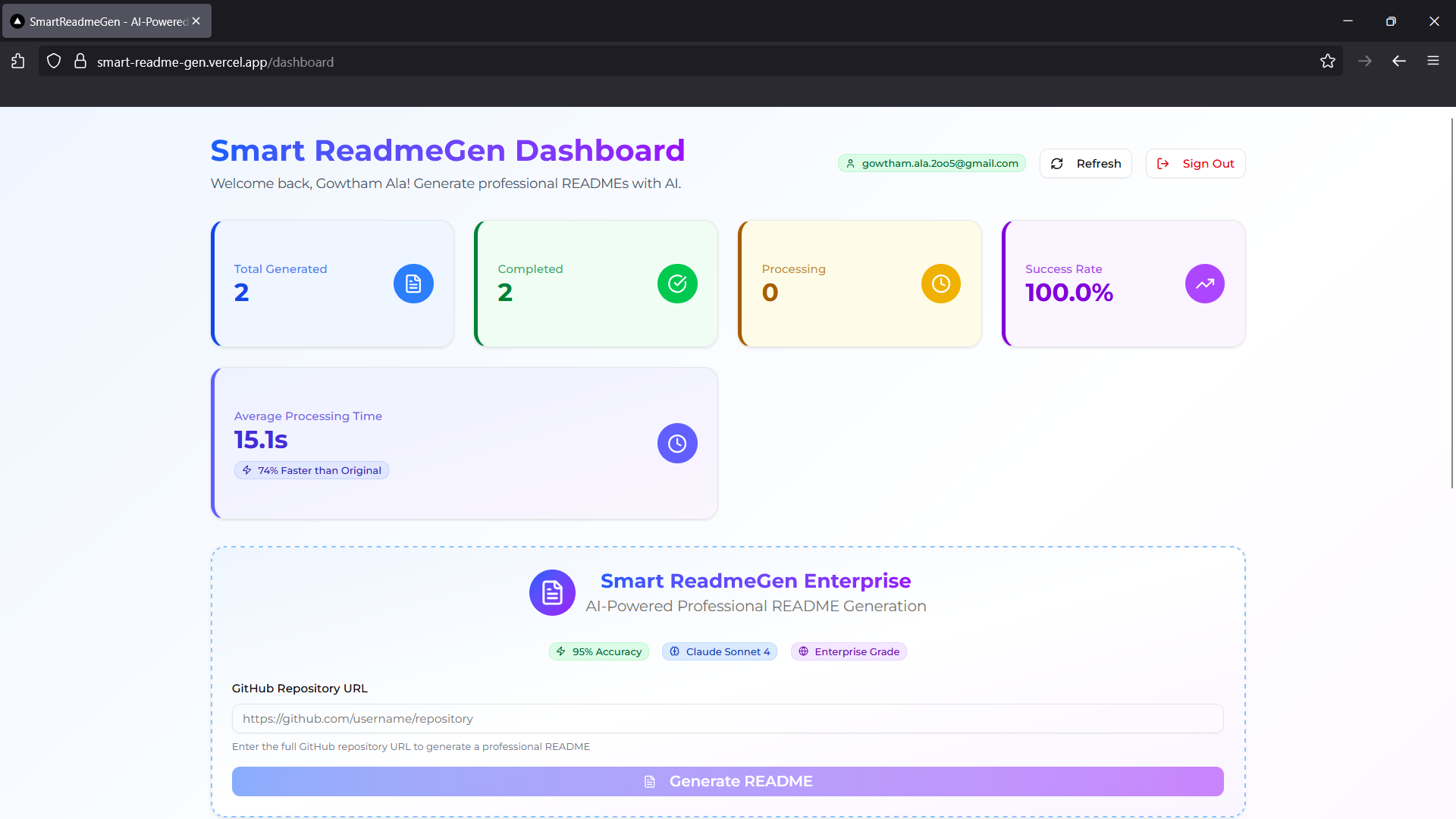Viewport: 1456px width, 819px height.
Task: Click the padlock site security icon
Action: tap(80, 61)
